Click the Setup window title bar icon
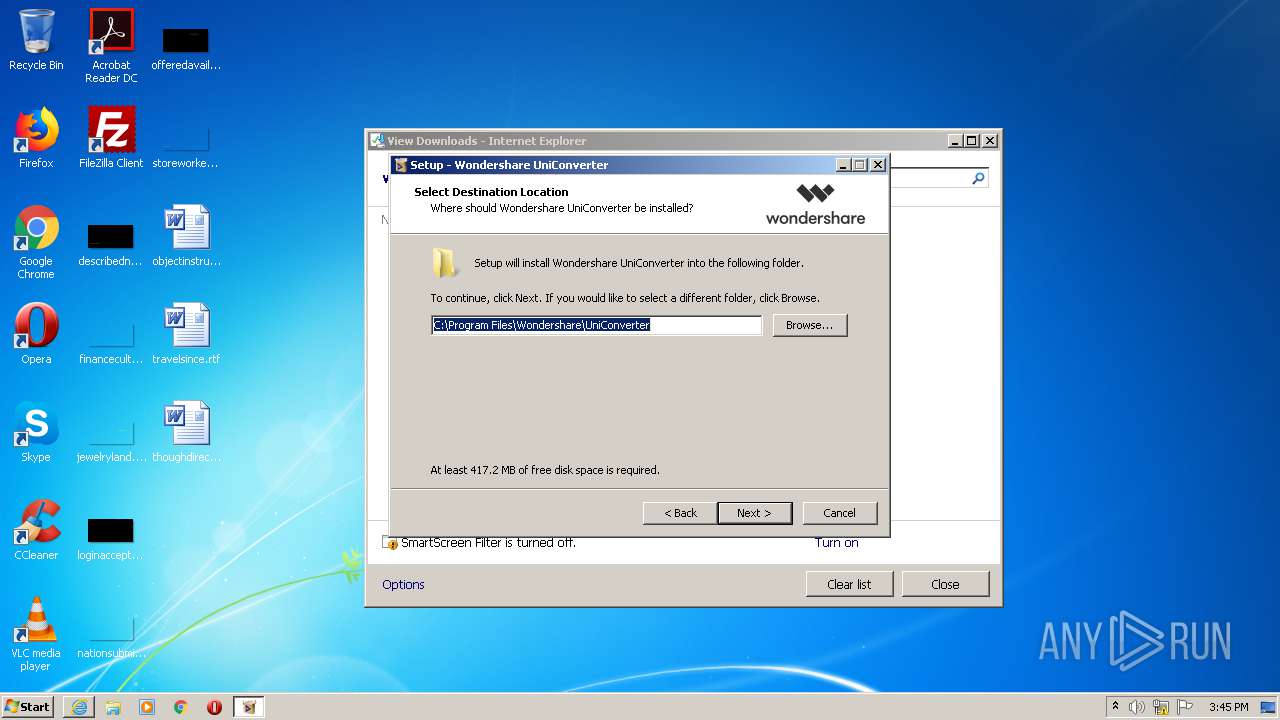This screenshot has height=720, width=1280. point(400,165)
